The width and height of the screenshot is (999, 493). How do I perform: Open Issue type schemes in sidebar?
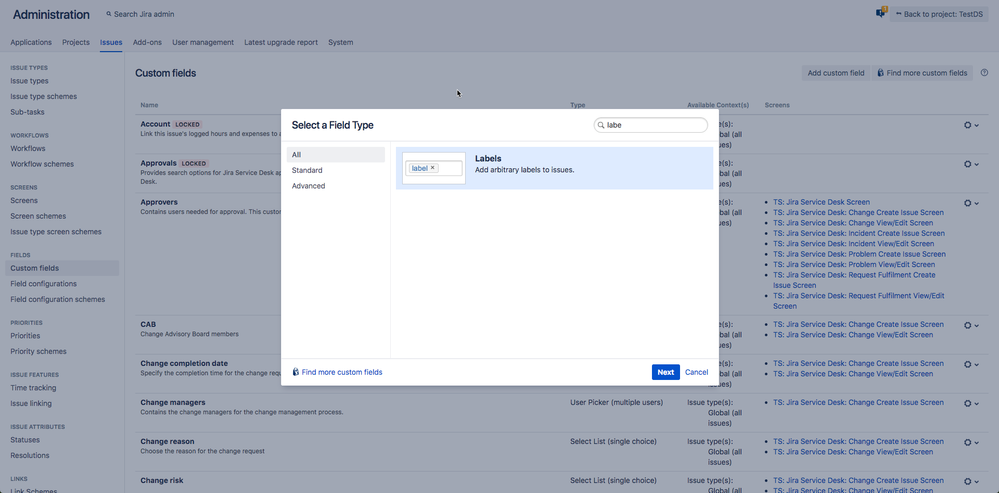(43, 96)
